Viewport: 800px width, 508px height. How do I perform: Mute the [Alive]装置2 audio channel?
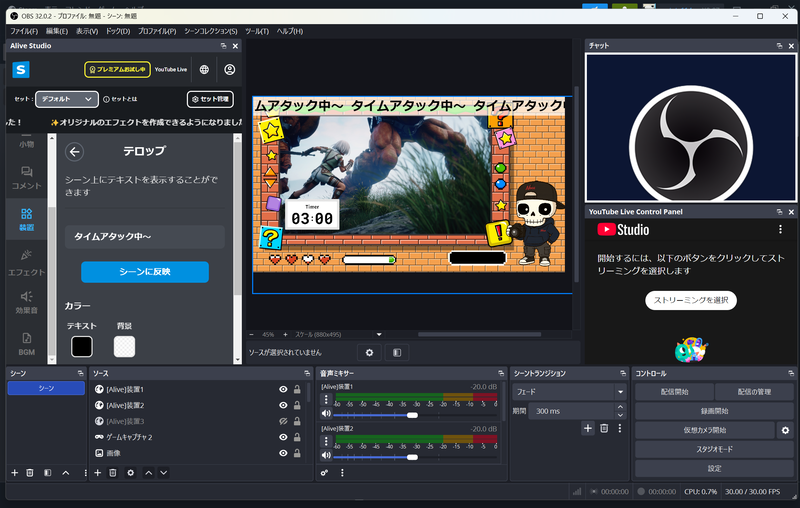click(327, 455)
